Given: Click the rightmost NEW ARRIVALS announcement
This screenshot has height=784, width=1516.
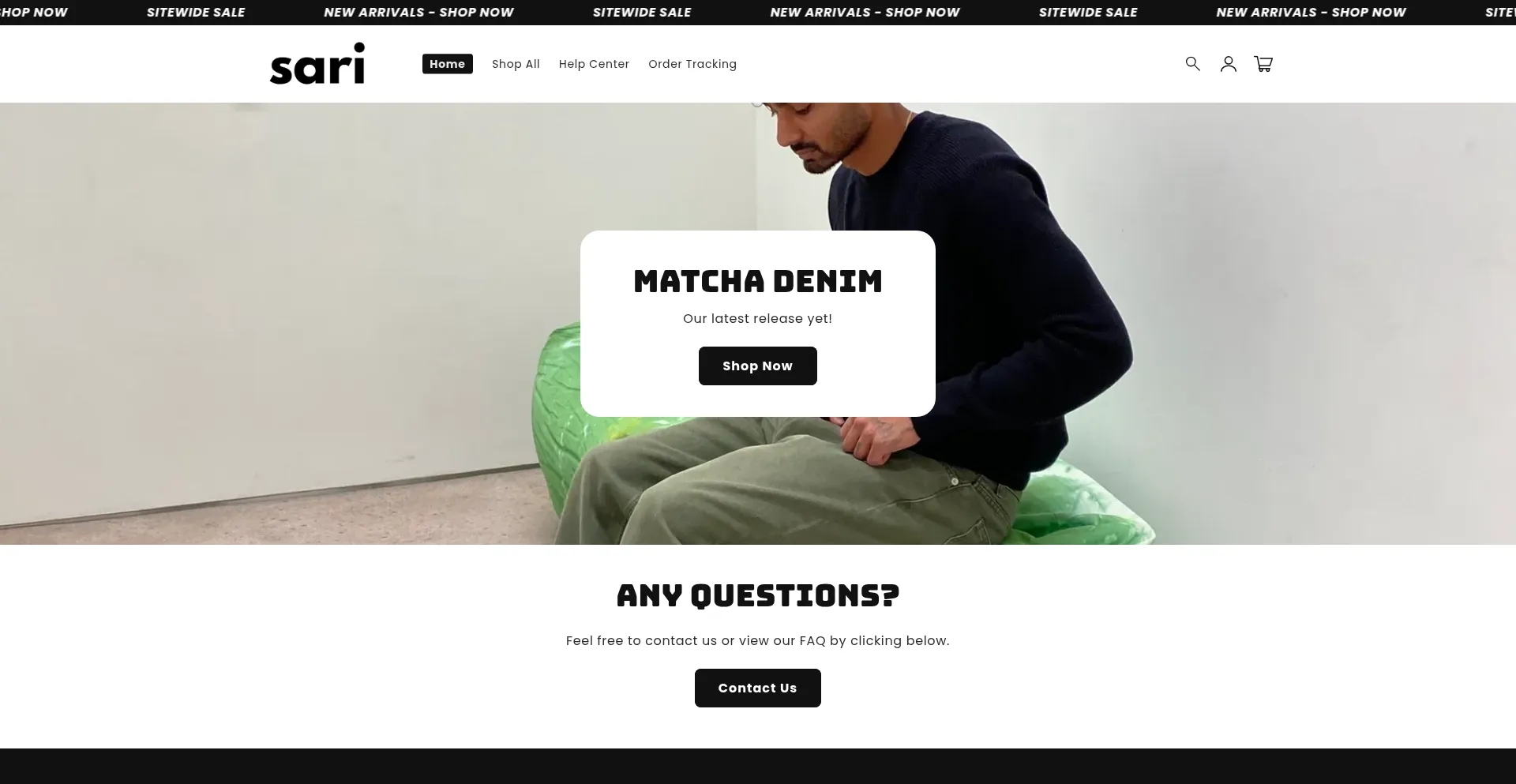Looking at the screenshot, I should point(1311,13).
